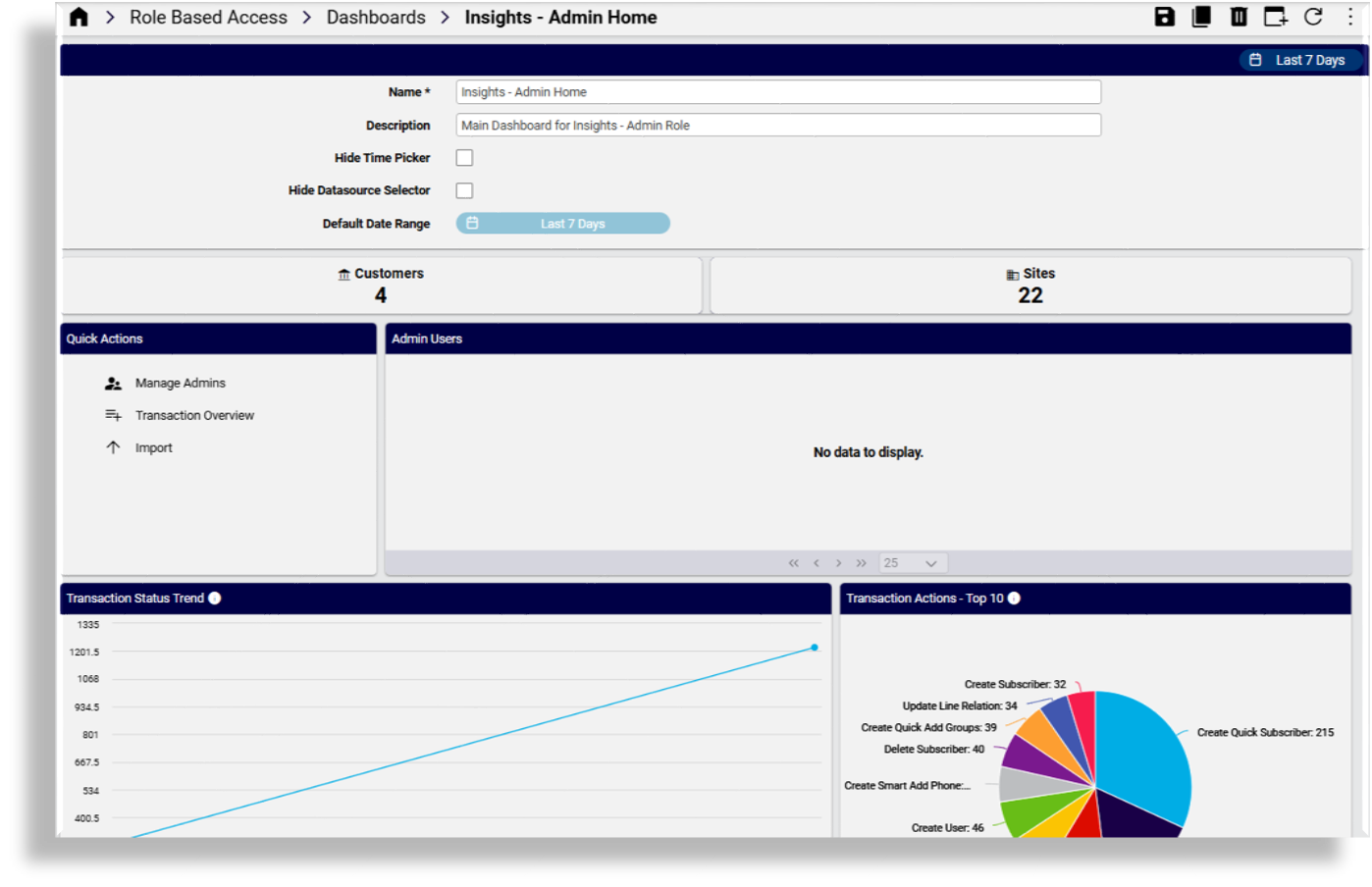The width and height of the screenshot is (1372, 887).
Task: Check the Hide Datasource Selector option
Action: pos(463,189)
